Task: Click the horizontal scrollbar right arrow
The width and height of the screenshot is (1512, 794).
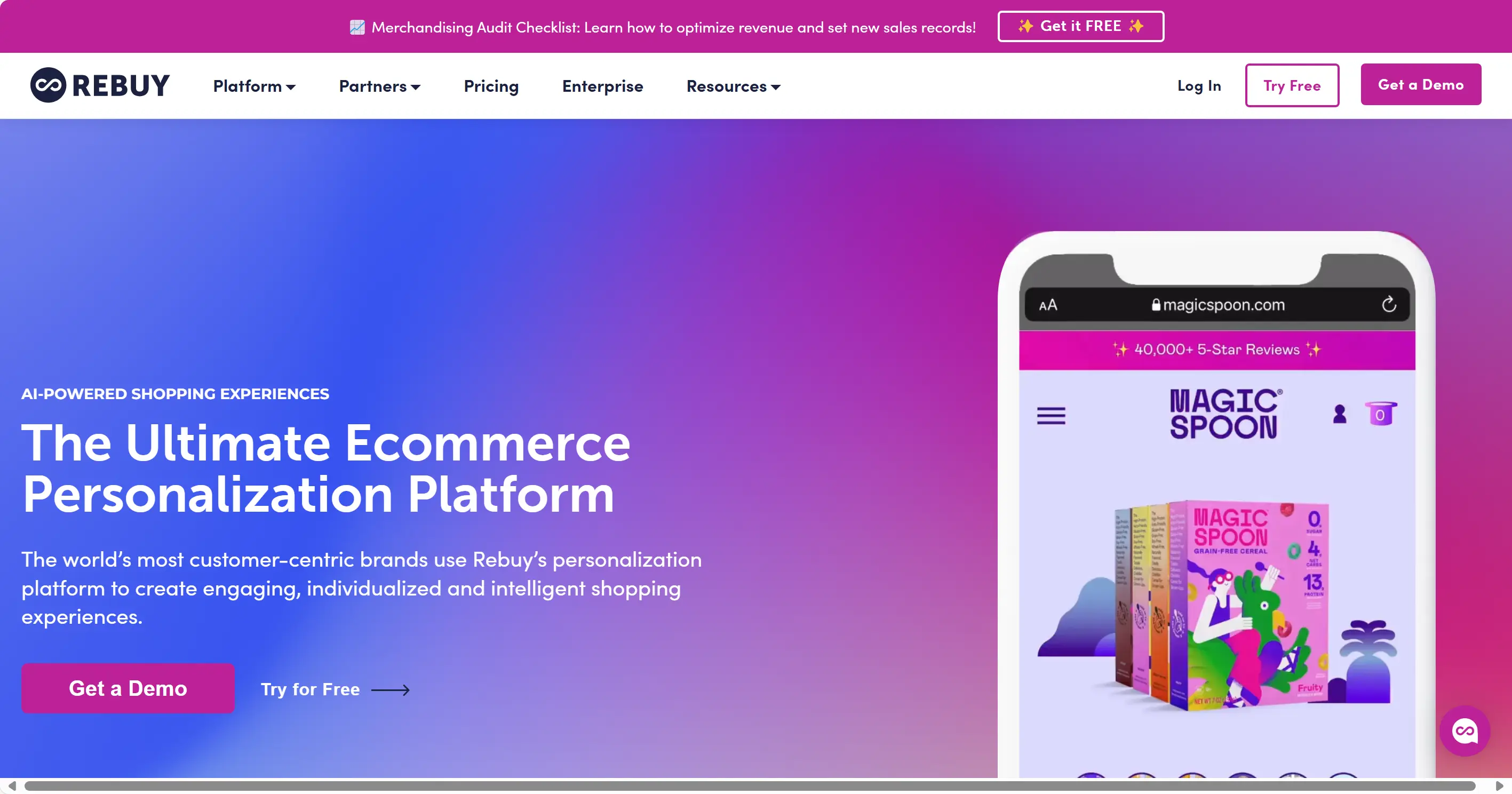Action: pyautogui.click(x=1500, y=787)
